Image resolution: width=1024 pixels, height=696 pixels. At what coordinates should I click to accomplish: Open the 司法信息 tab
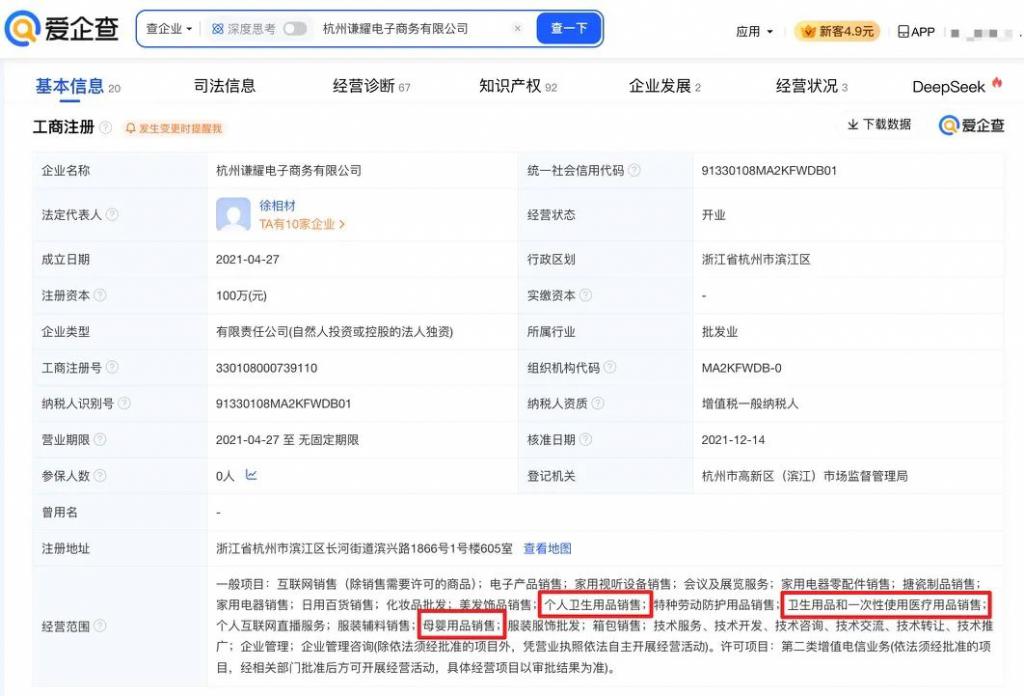(225, 86)
